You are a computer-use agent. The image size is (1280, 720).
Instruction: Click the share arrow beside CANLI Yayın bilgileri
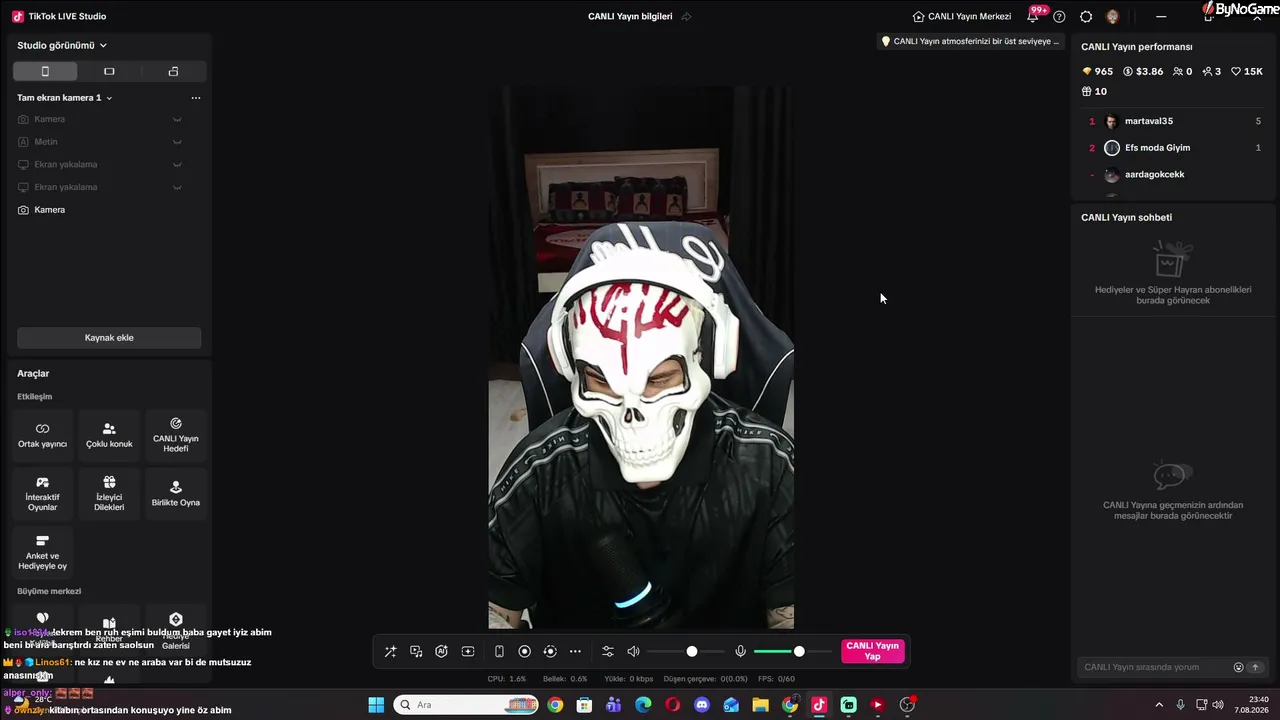click(687, 16)
